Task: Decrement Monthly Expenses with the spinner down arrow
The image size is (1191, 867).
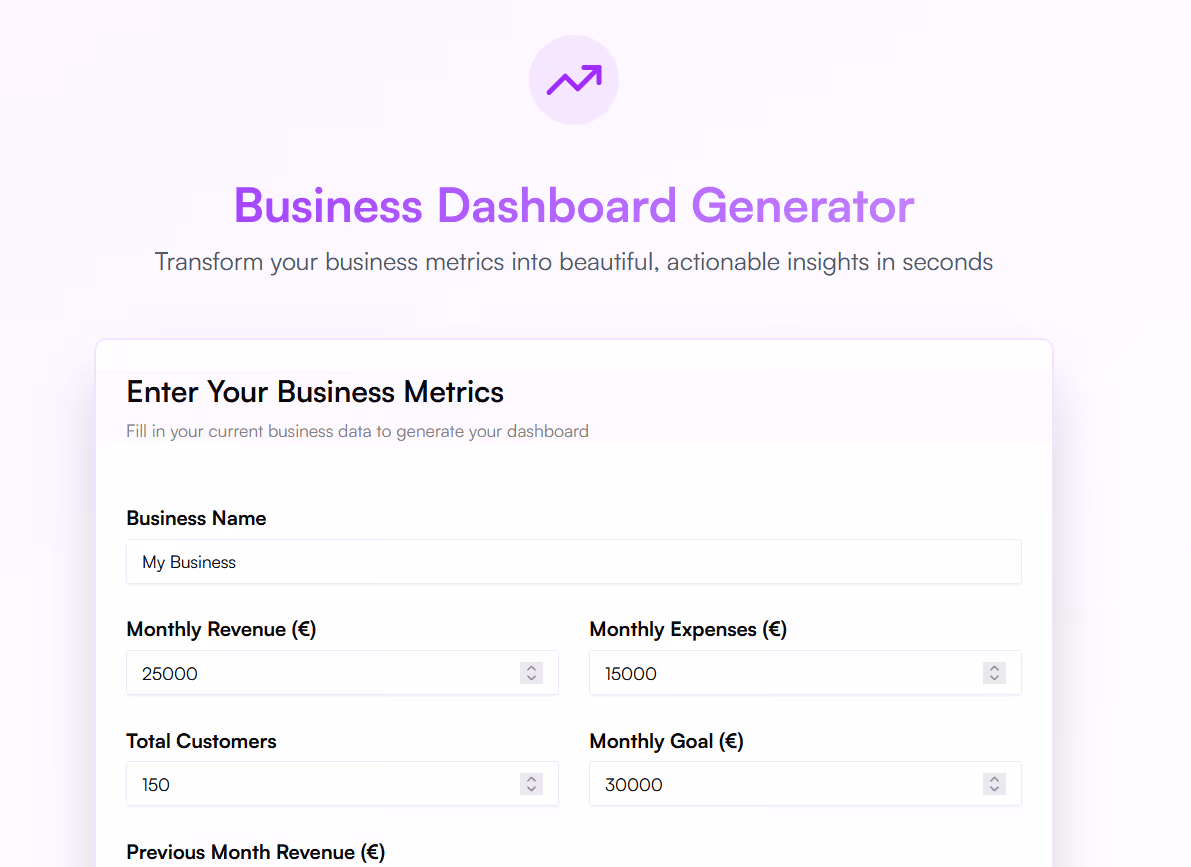Action: coord(994,678)
